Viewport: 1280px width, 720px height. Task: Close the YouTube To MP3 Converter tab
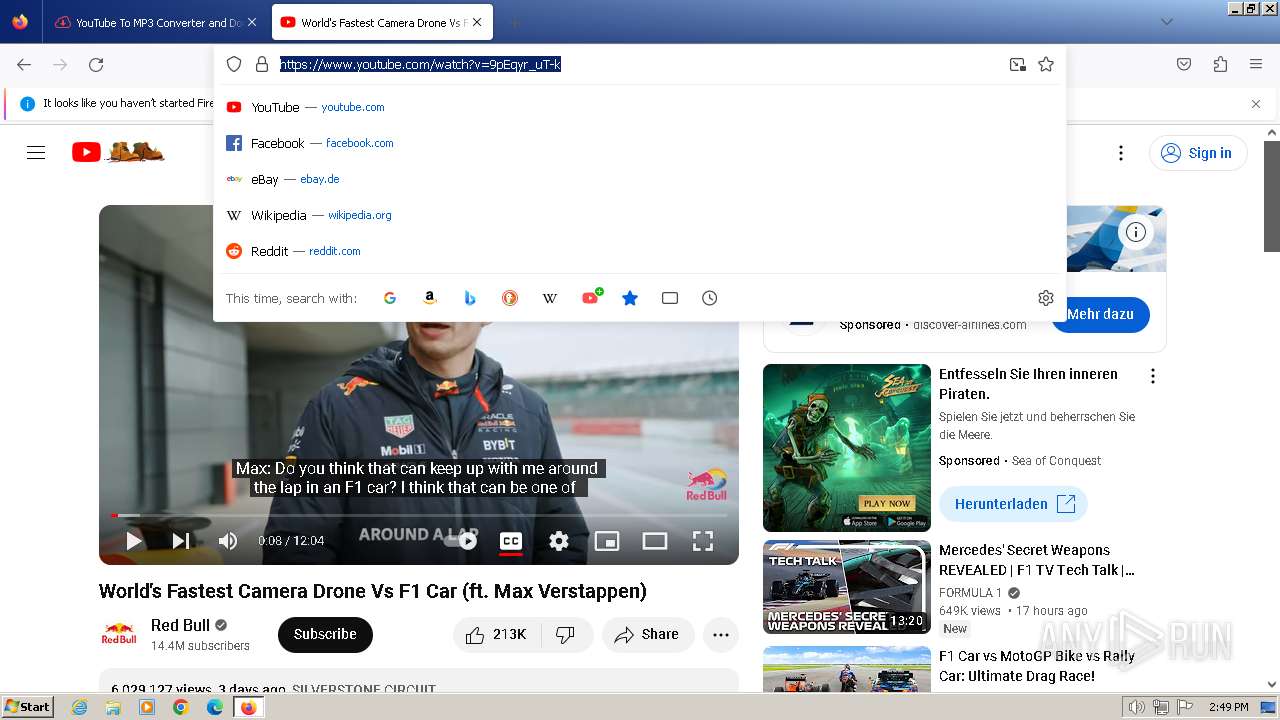[x=252, y=22]
